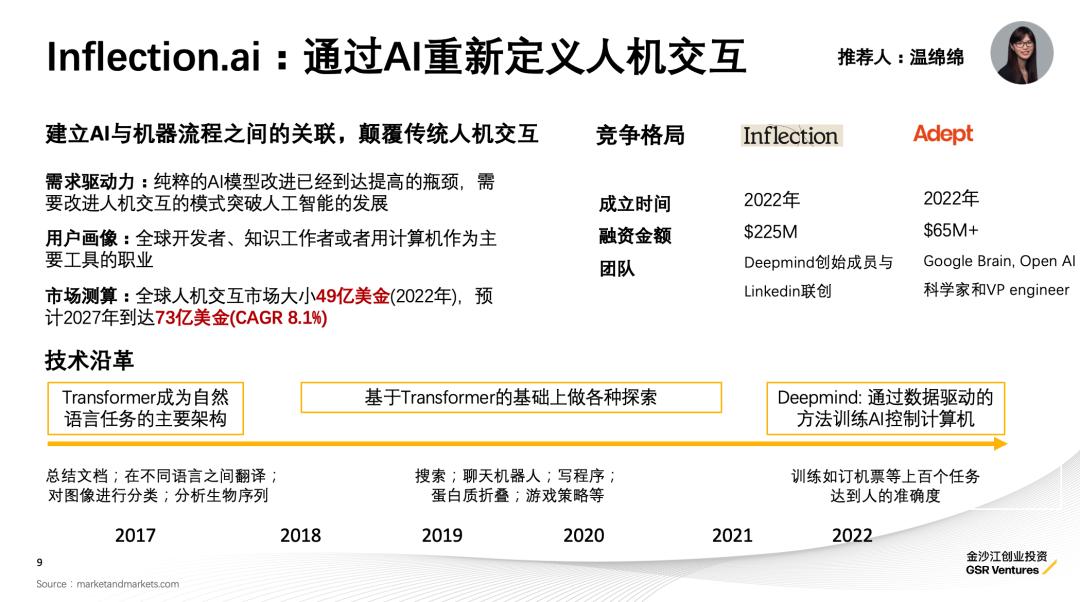Select the Inflection wordmark logo
This screenshot has height=602, width=1080.
(x=790, y=136)
